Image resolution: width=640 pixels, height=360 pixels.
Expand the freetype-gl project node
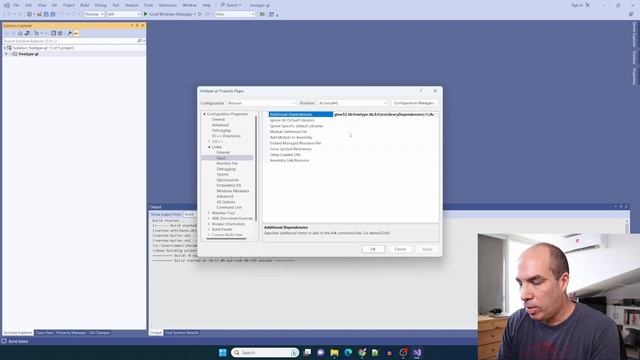[6, 54]
